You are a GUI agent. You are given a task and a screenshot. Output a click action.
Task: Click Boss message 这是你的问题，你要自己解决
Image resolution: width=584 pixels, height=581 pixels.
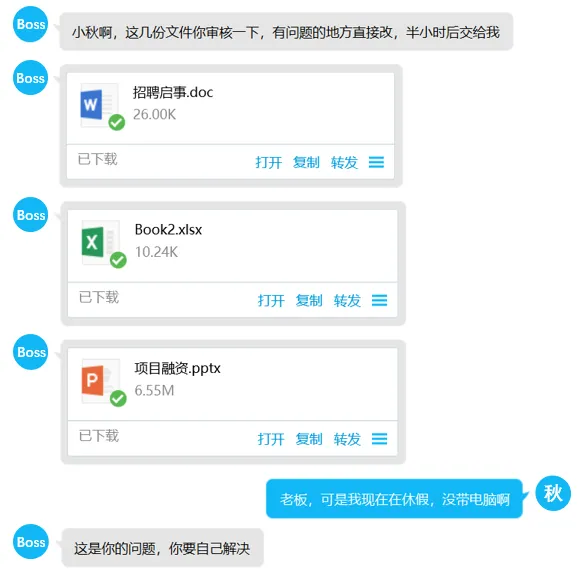[162, 548]
